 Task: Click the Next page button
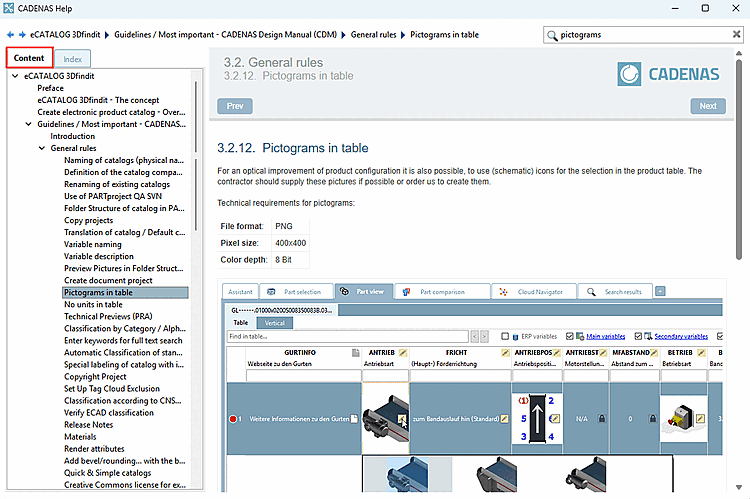point(707,106)
